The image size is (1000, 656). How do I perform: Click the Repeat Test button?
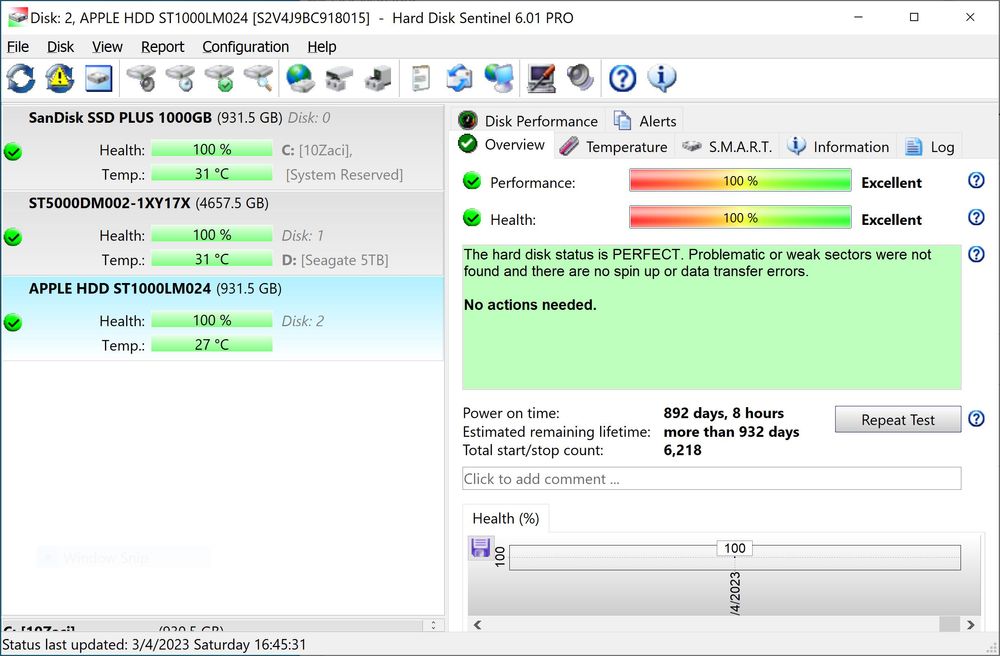897,419
